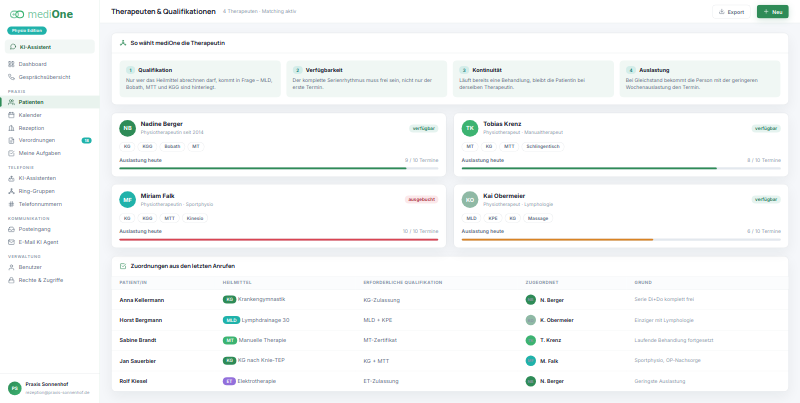Viewport: 800px width, 403px height.
Task: Open Posteingang inbox icon
Action: tap(11, 230)
